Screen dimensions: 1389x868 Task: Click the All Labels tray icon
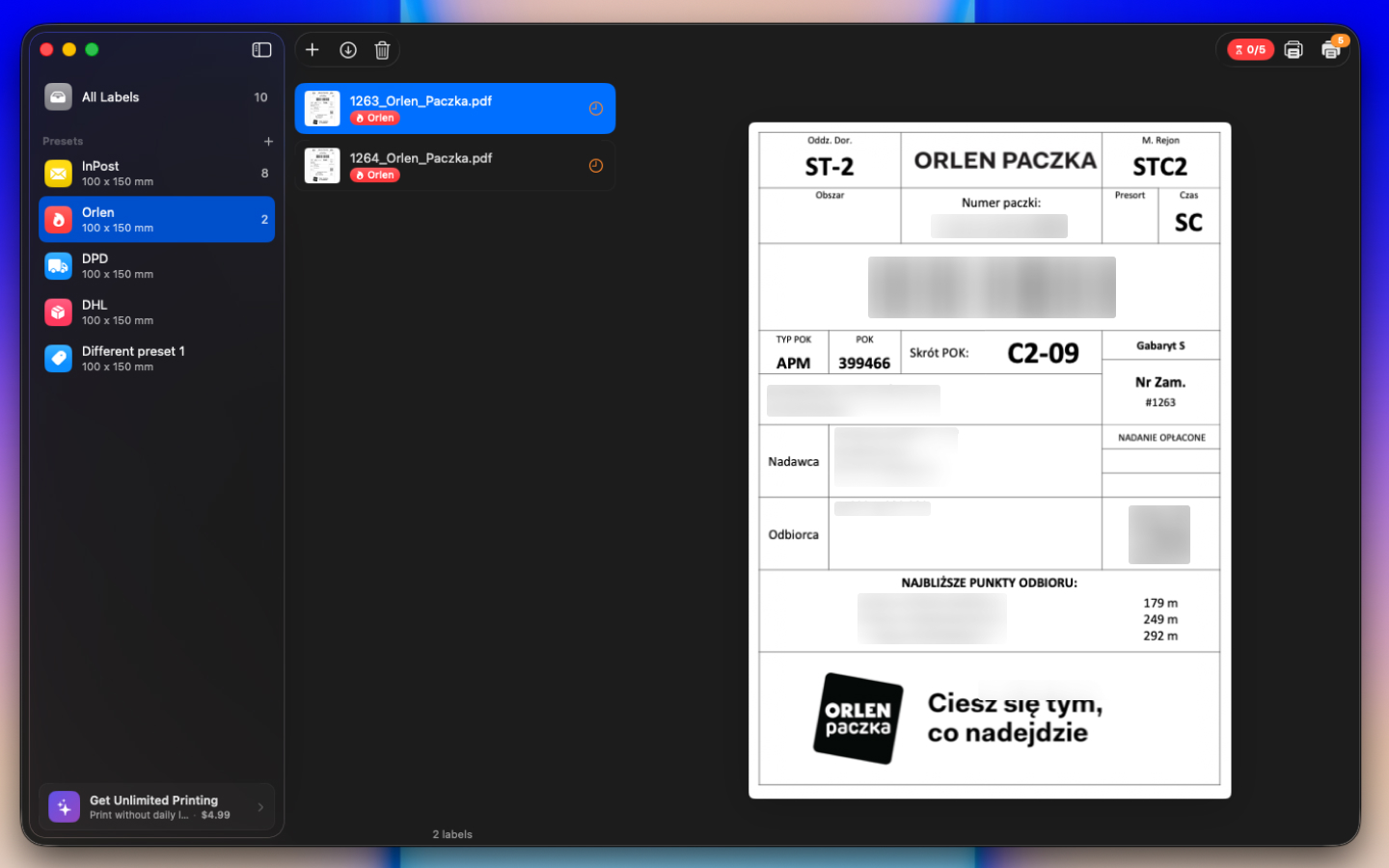[x=59, y=97]
